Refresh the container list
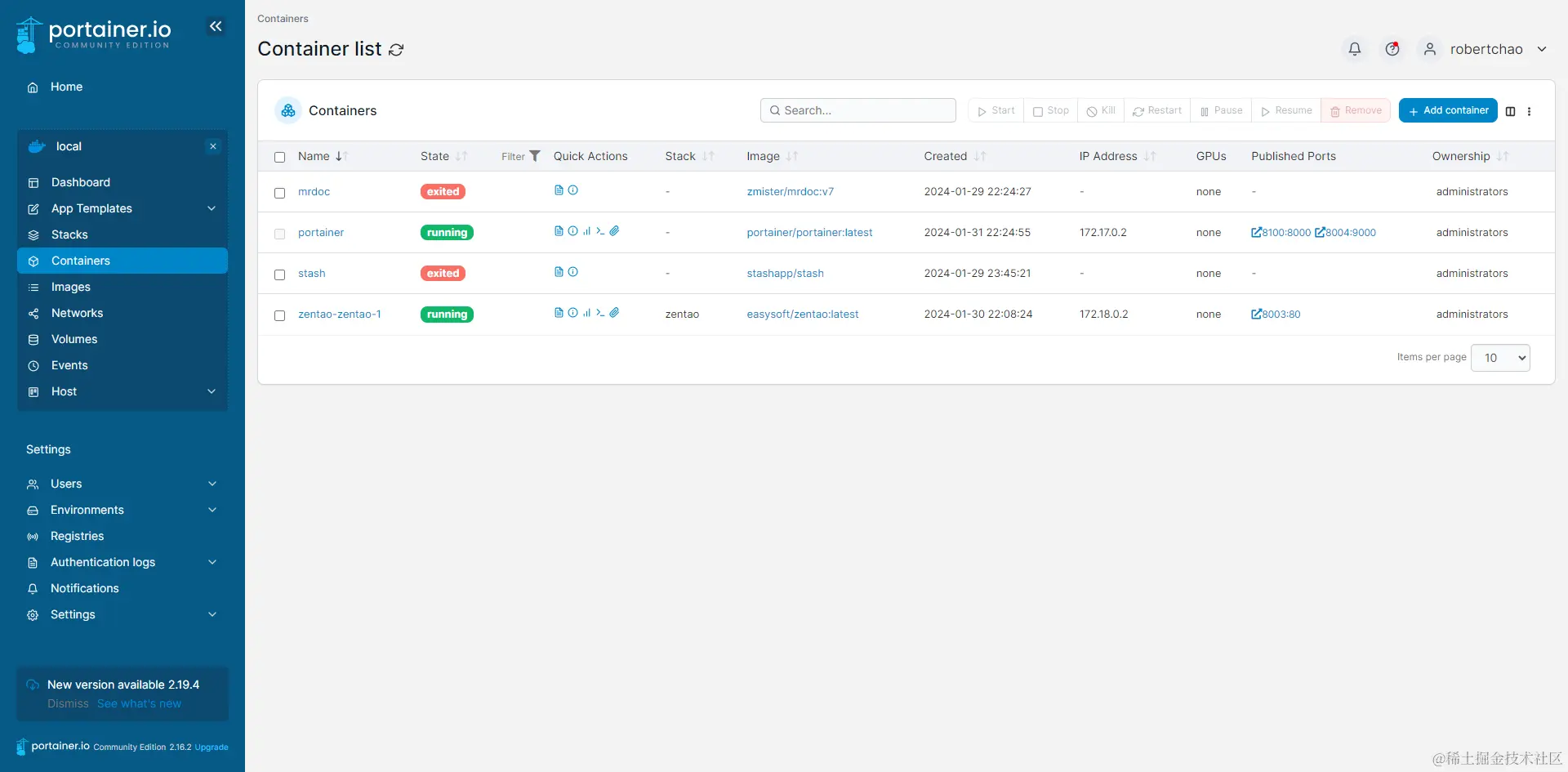Viewport: 1568px width, 772px height. click(396, 50)
